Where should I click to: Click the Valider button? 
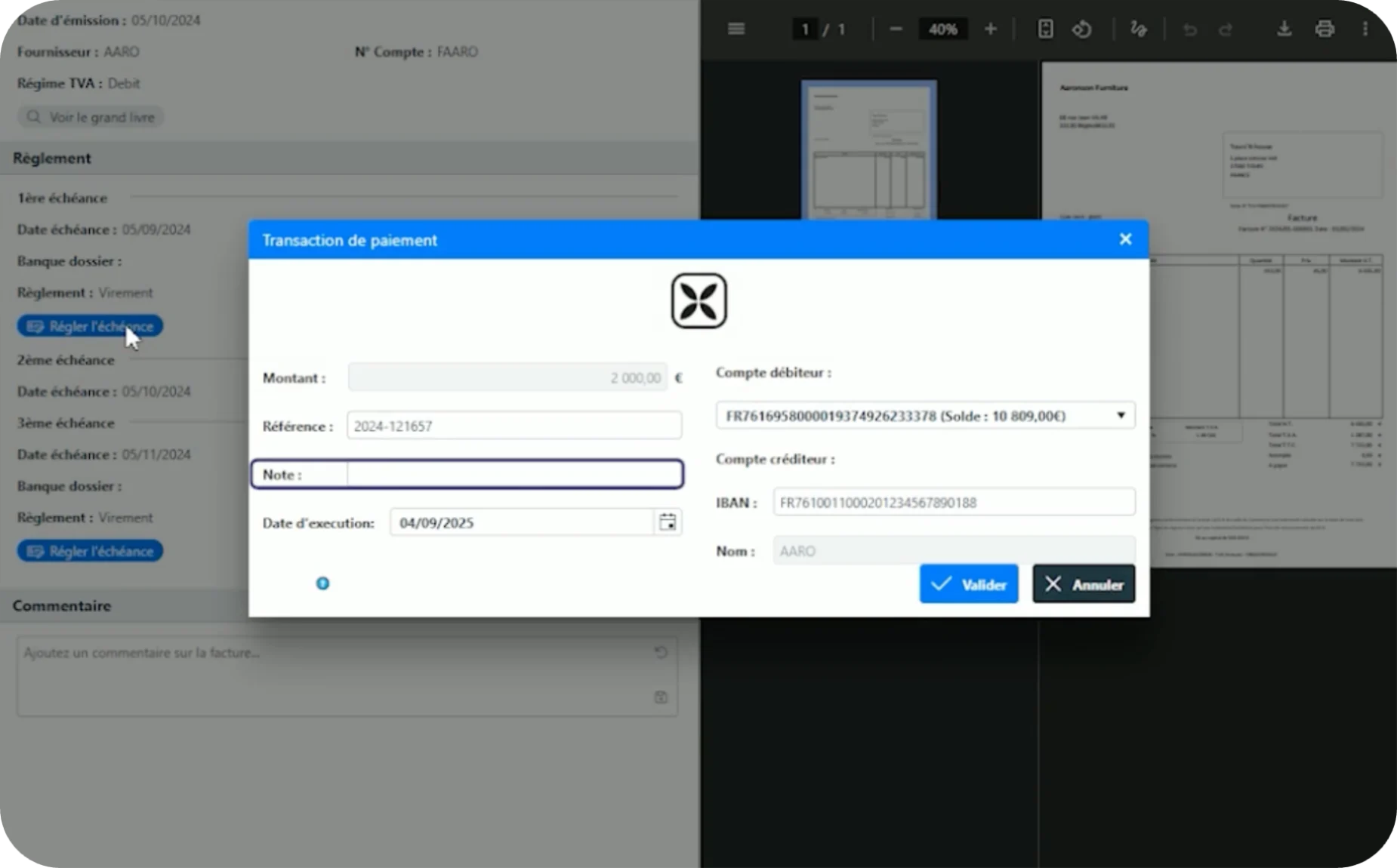coord(968,584)
